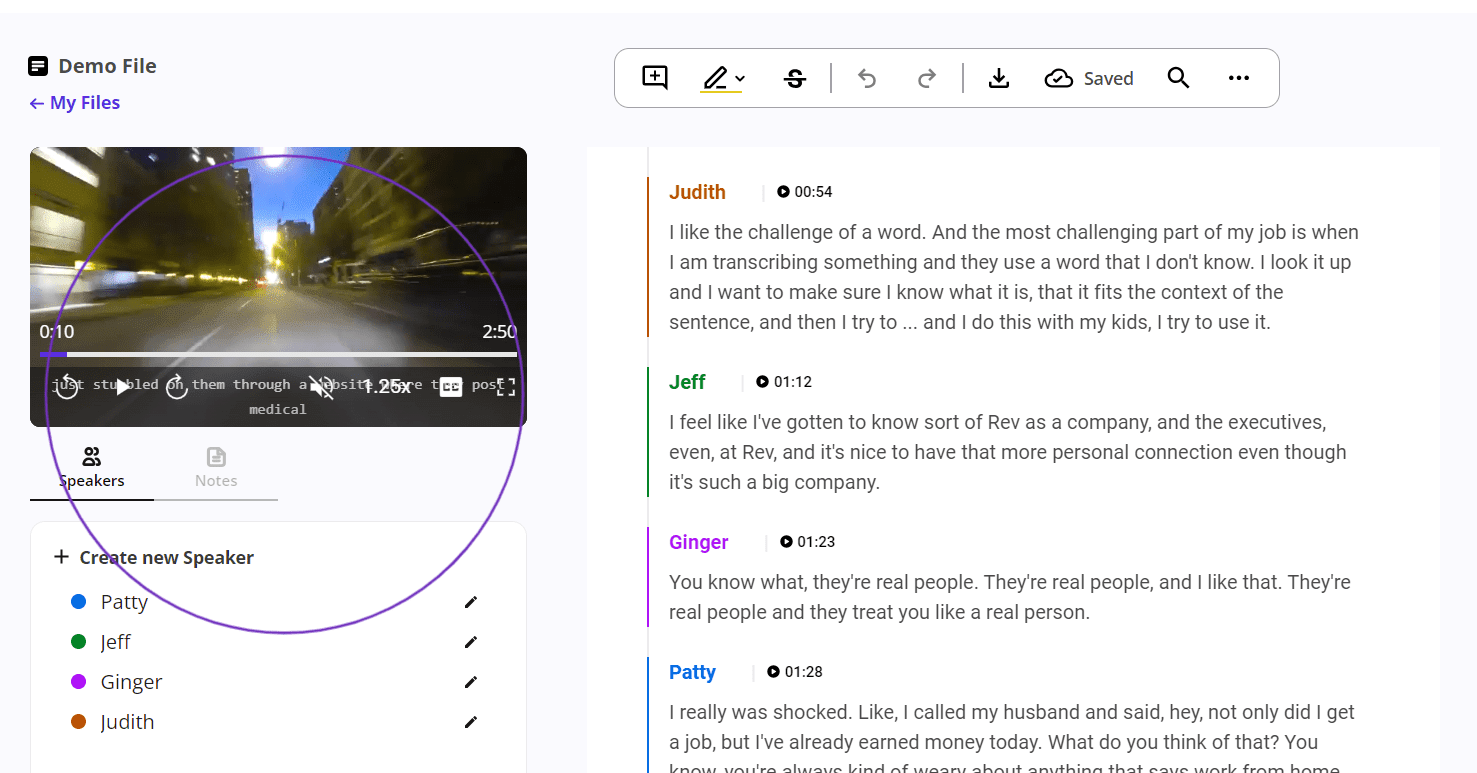Screen dimensions: 1477x773
Task: Play the video
Action: click(122, 385)
